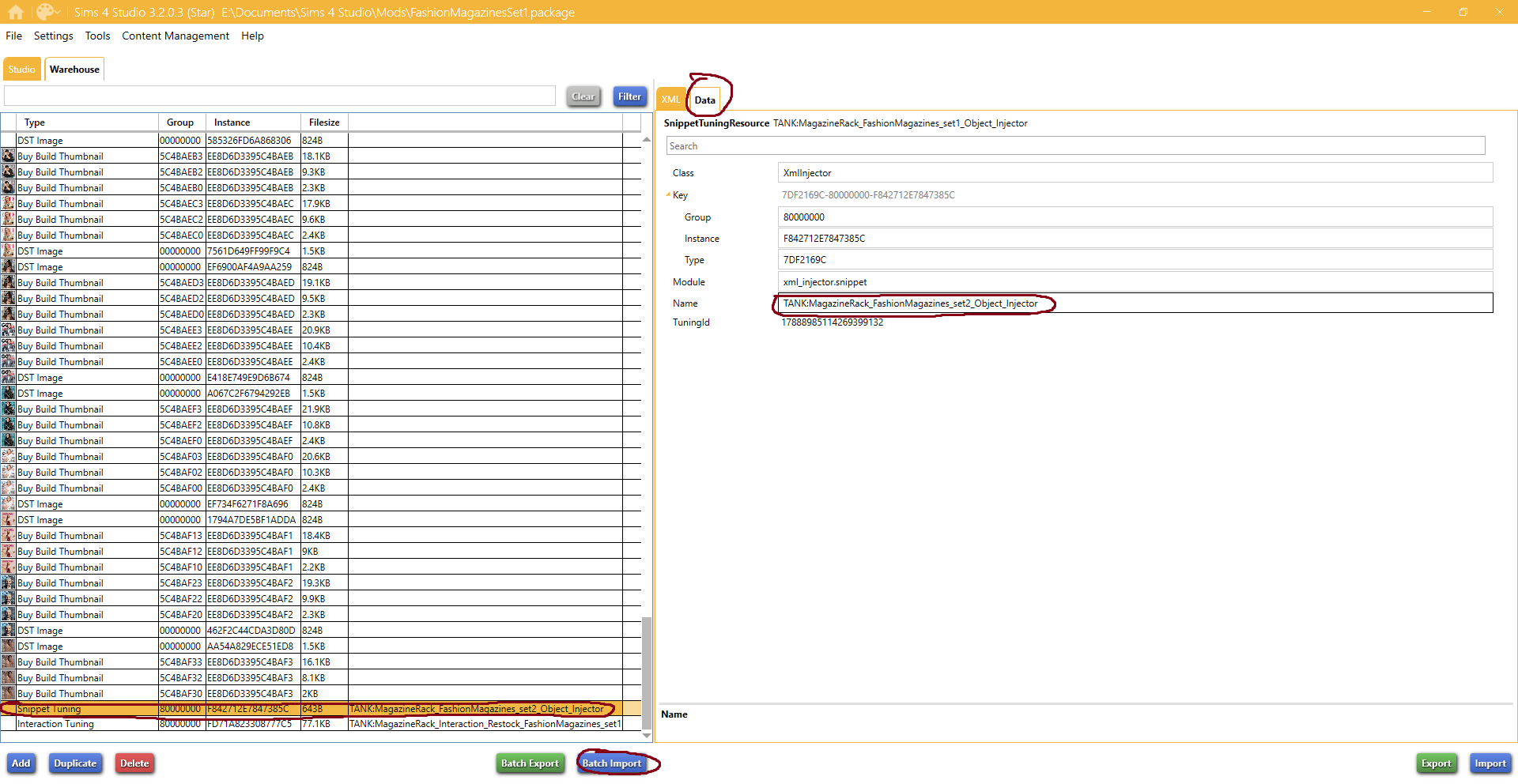The height and width of the screenshot is (784, 1518).
Task: Open the Help menu
Action: [252, 36]
